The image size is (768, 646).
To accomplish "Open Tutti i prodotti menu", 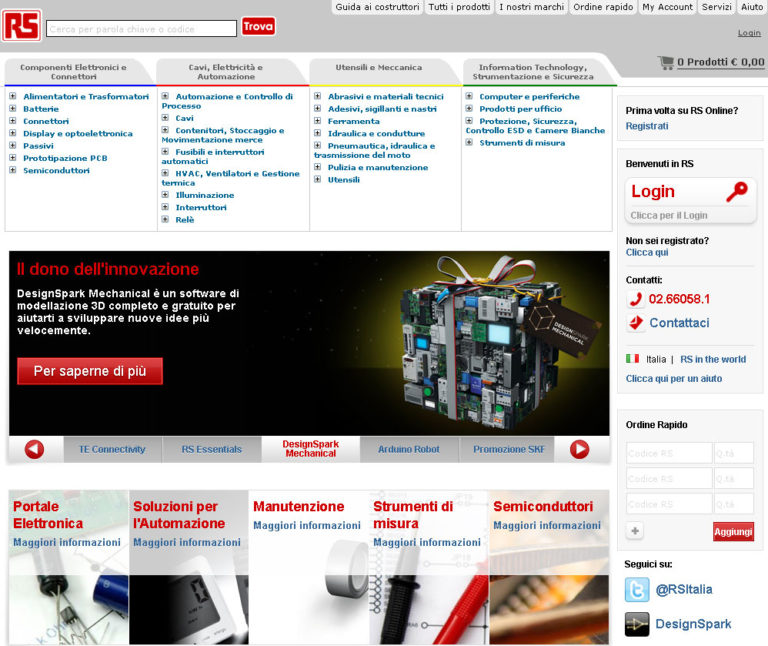I will (x=459, y=7).
